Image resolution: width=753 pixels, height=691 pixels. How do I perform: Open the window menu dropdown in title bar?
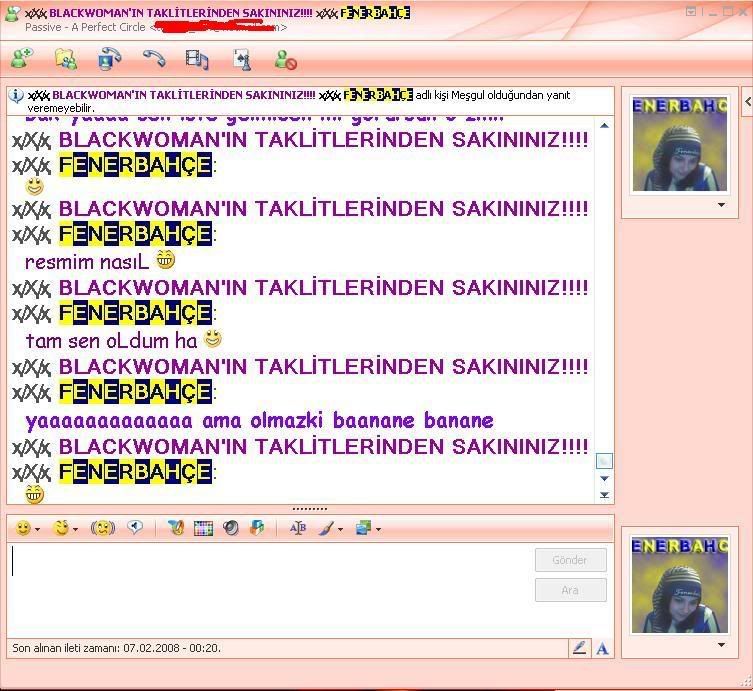click(x=691, y=11)
